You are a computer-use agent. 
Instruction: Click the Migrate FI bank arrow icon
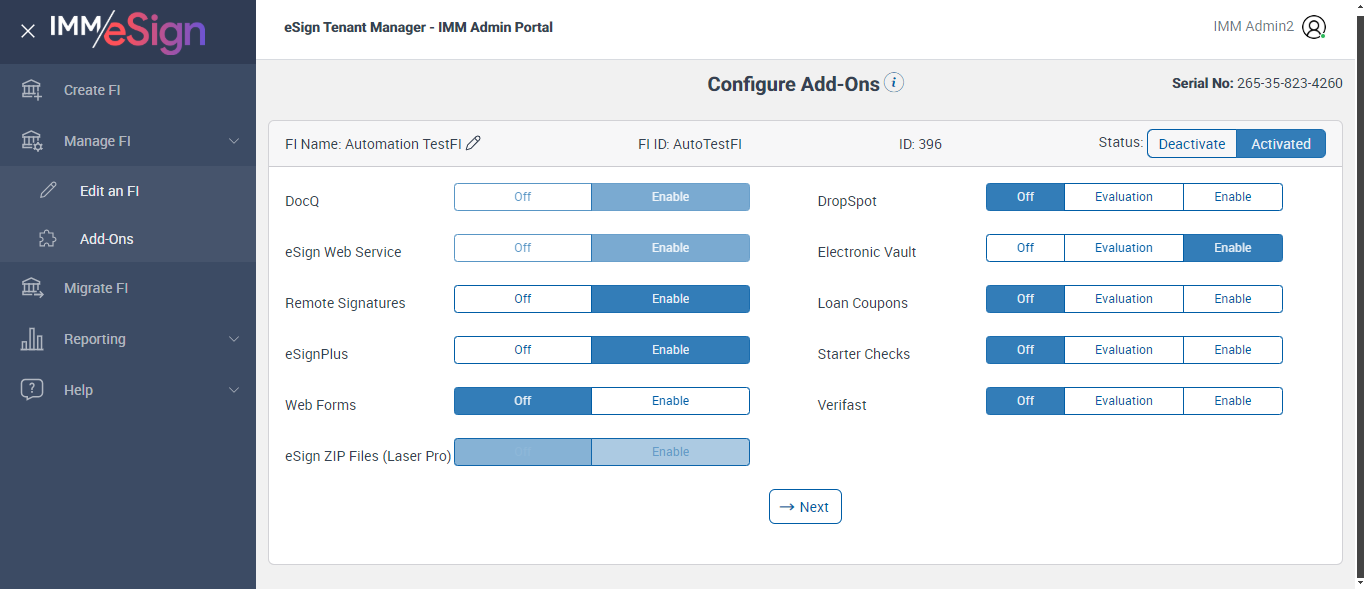point(32,288)
